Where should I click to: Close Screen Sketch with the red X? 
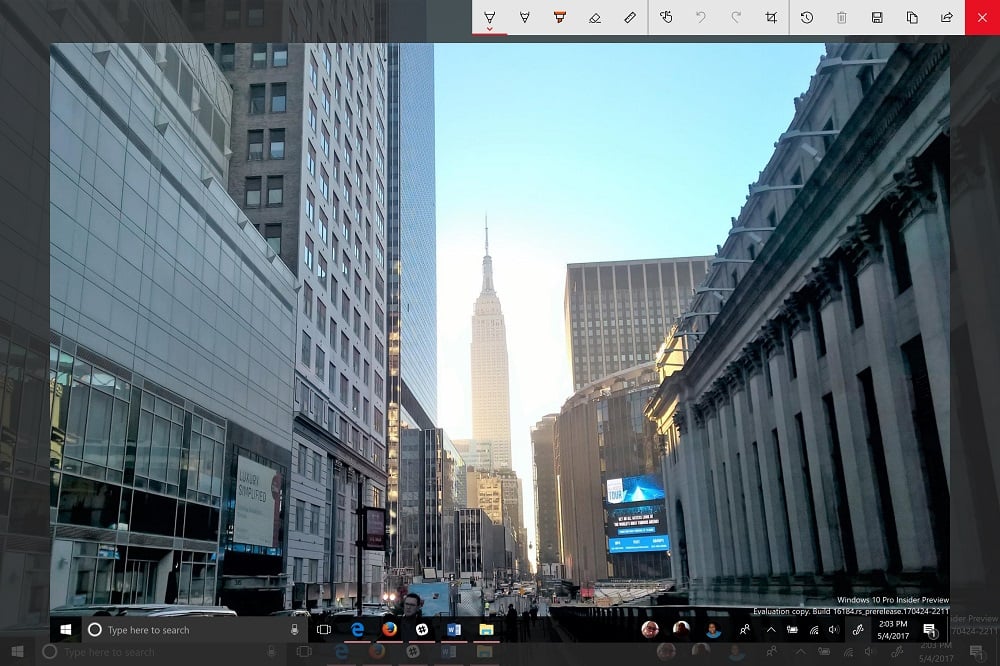pyautogui.click(x=982, y=18)
